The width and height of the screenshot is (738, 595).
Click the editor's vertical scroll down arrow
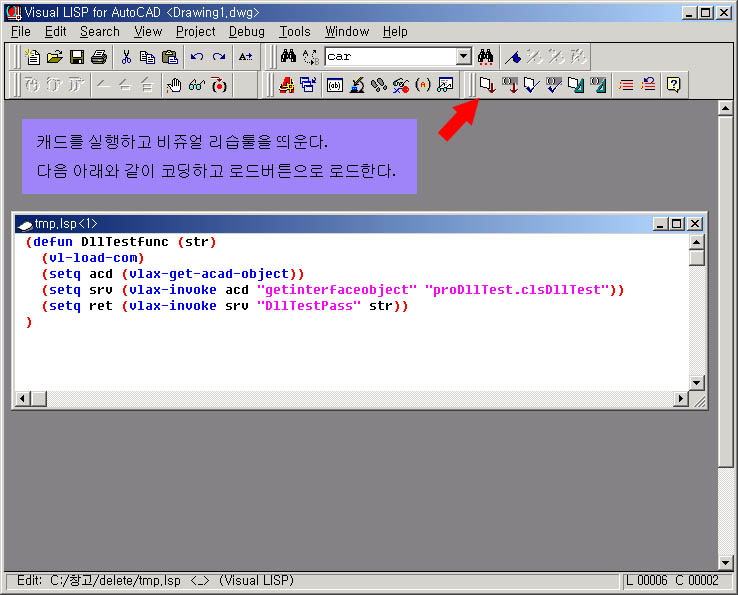[x=696, y=382]
